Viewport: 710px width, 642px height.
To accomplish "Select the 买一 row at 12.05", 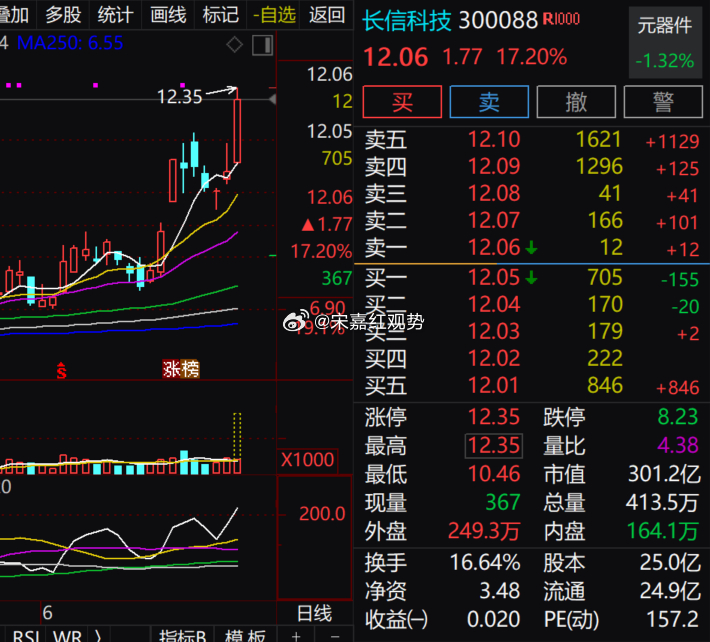I will point(532,277).
